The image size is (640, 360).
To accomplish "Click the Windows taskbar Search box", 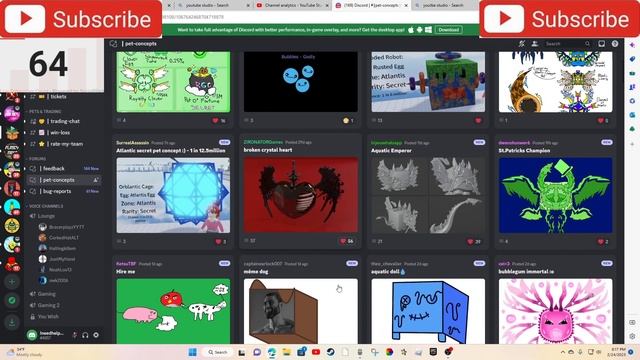I will click(x=218, y=352).
